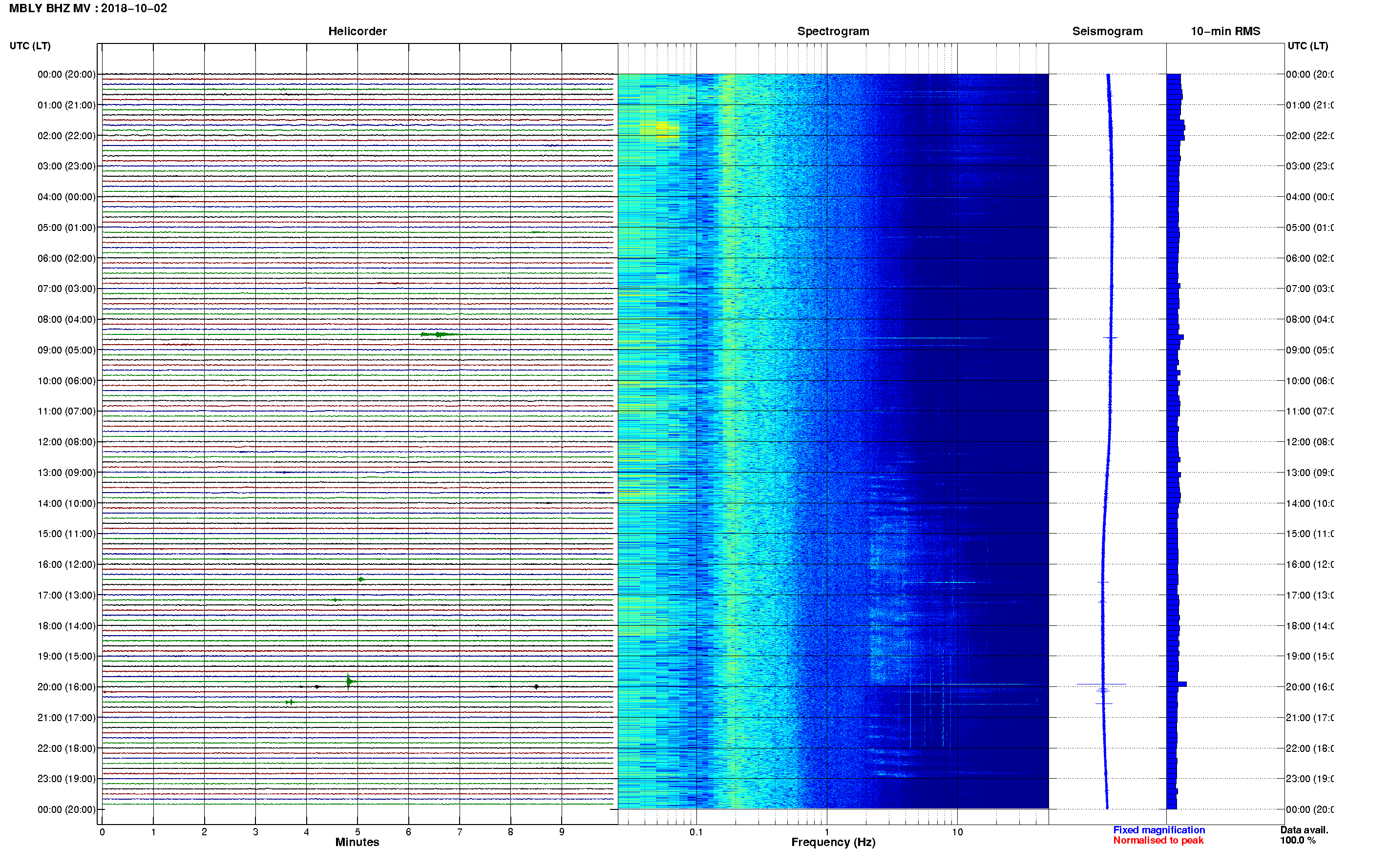Select the 'Helicorder' panel heading
Viewport: 1389px width, 868px height.
click(x=357, y=32)
